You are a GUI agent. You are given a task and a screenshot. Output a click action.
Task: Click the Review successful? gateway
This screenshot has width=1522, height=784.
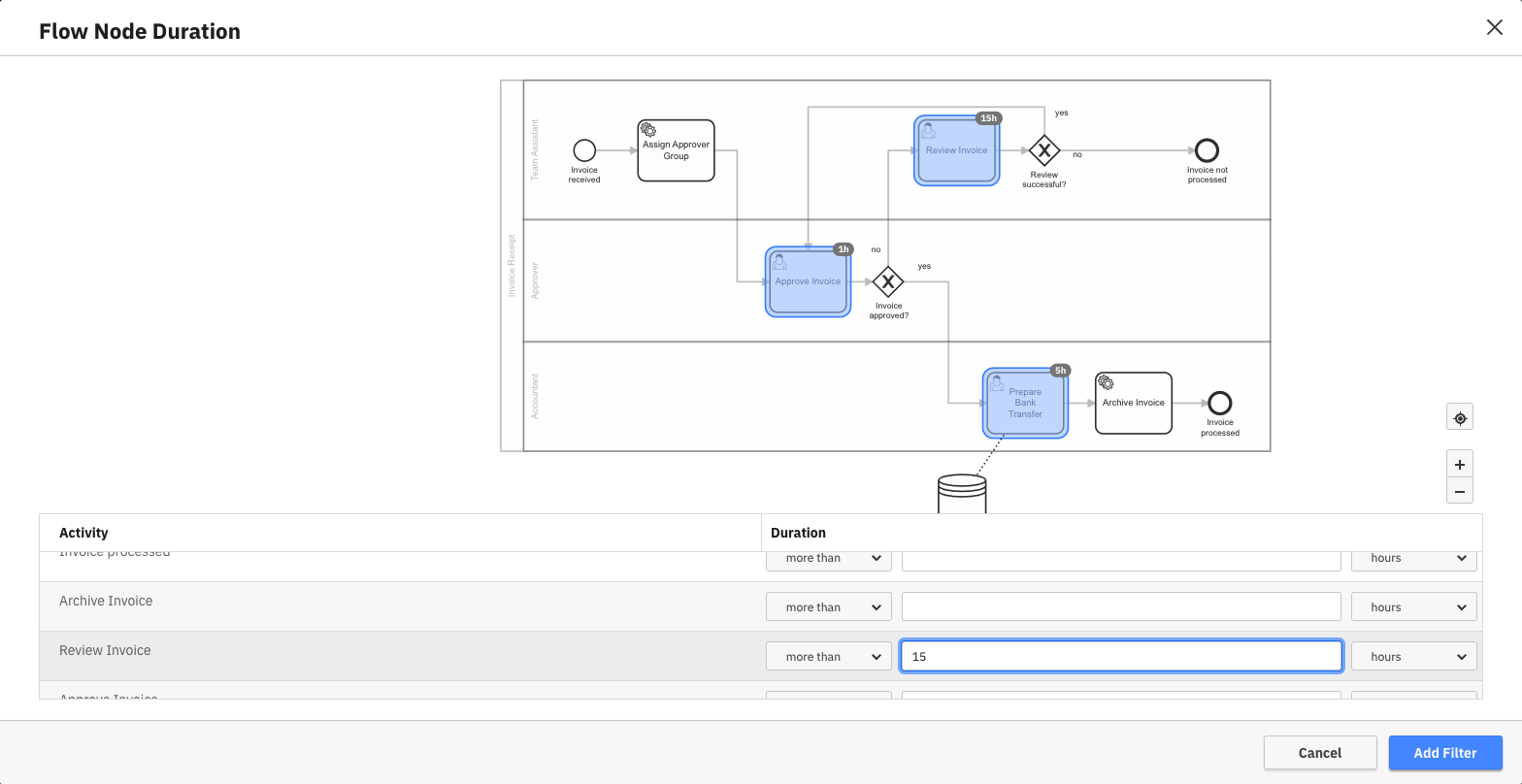click(x=1044, y=150)
